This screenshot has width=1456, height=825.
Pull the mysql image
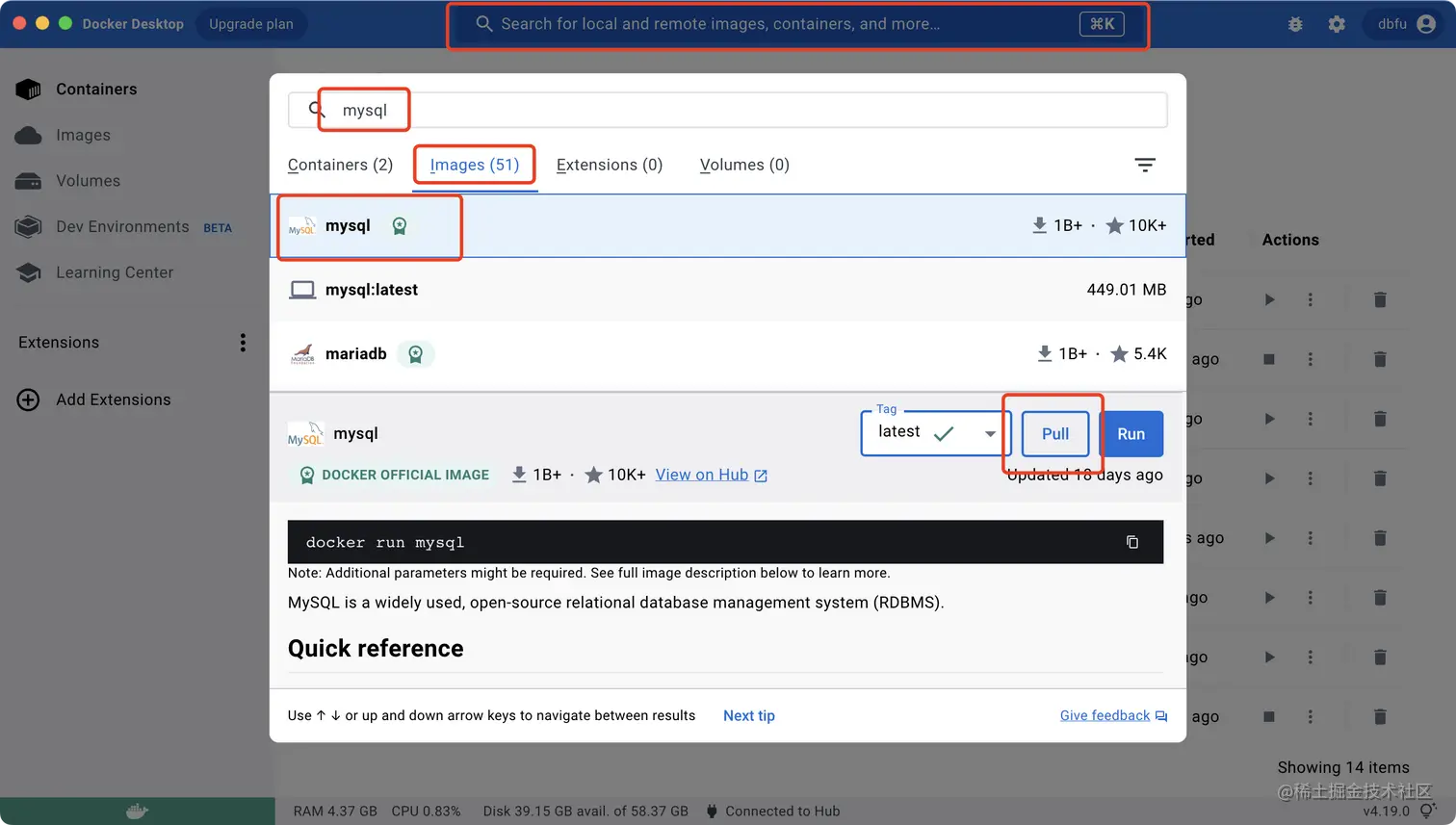[x=1055, y=434]
